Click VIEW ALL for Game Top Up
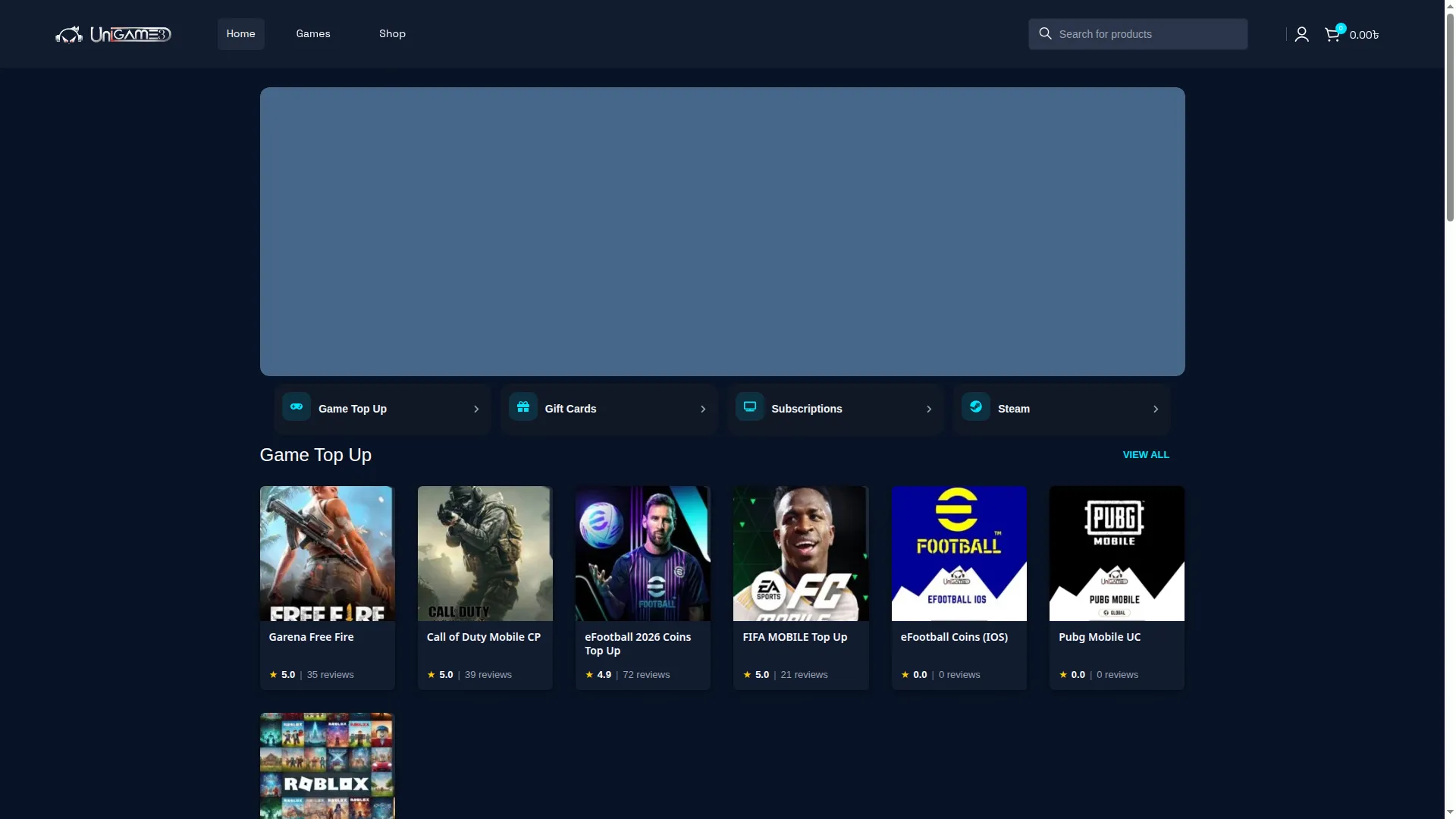The width and height of the screenshot is (1456, 819). [x=1146, y=455]
